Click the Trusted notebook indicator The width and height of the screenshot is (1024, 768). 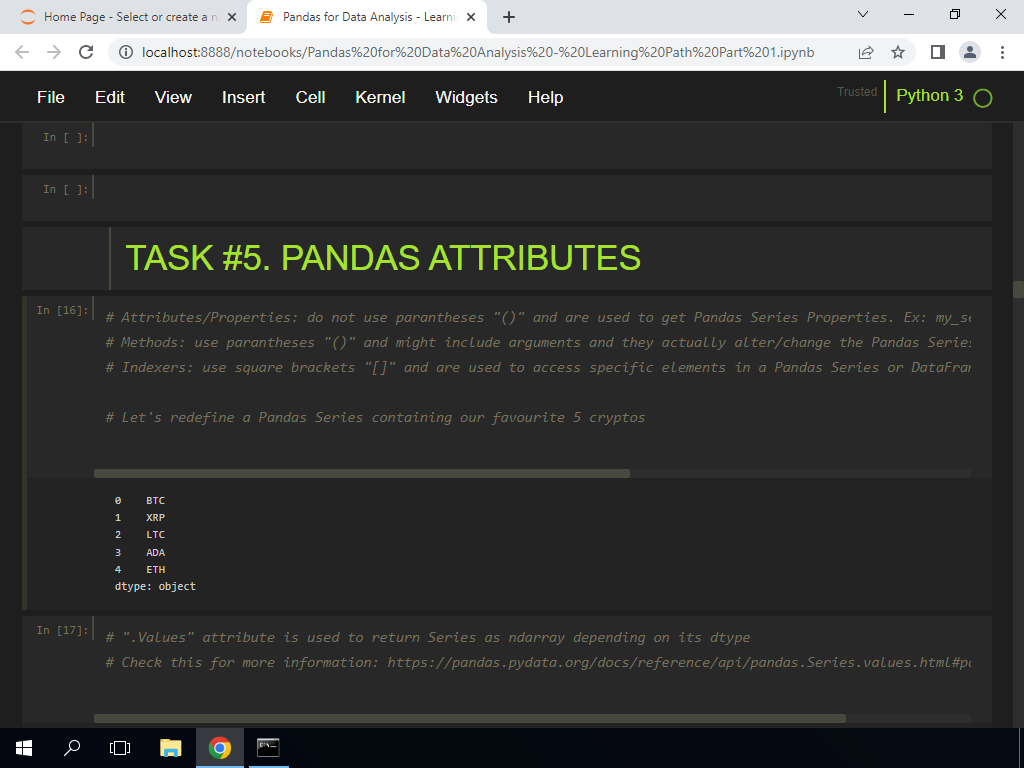pyautogui.click(x=857, y=92)
